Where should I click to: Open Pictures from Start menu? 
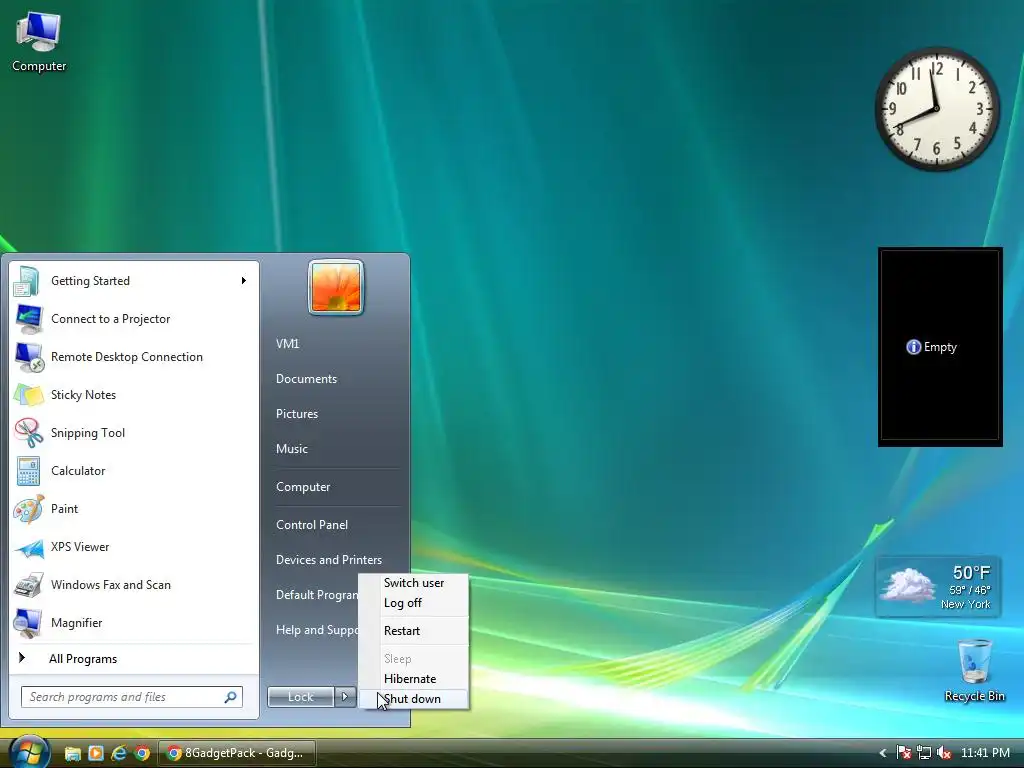296,413
